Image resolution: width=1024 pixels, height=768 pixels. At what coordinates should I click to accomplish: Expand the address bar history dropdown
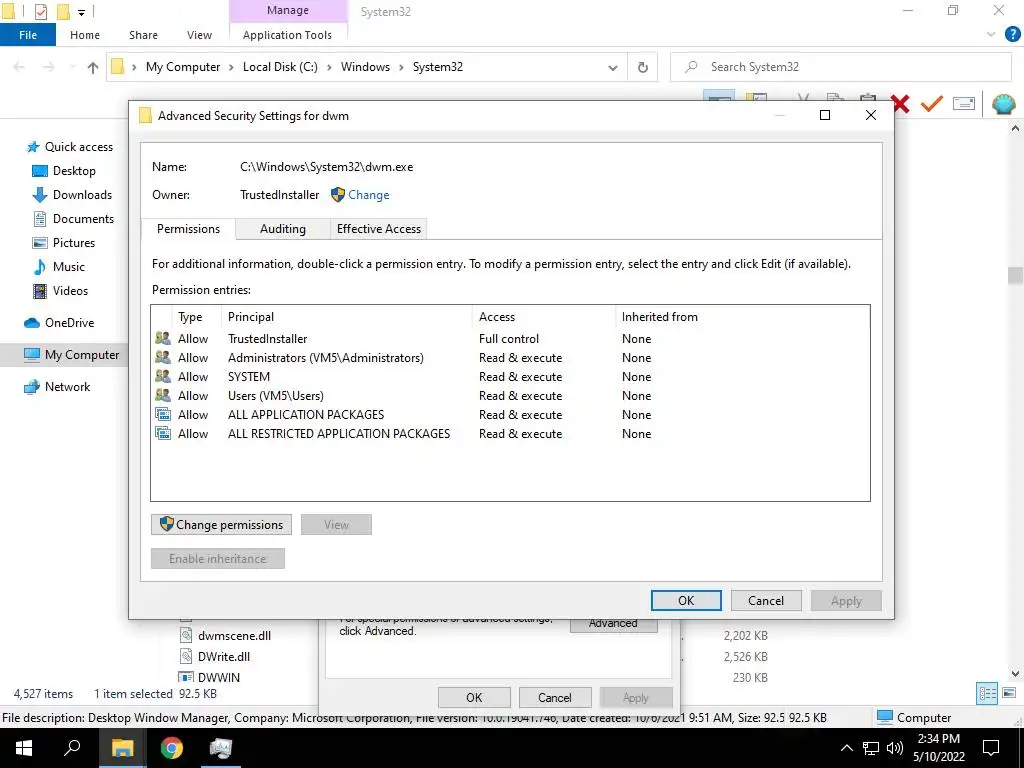coord(613,67)
